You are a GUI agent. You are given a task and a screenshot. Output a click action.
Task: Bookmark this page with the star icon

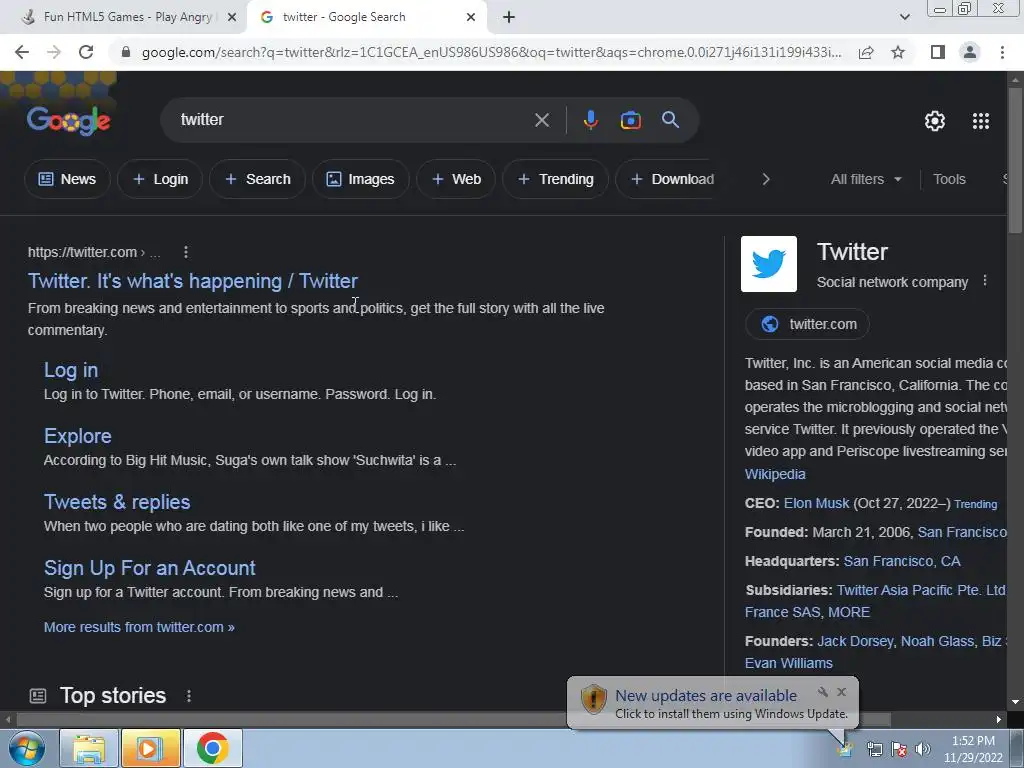898,52
